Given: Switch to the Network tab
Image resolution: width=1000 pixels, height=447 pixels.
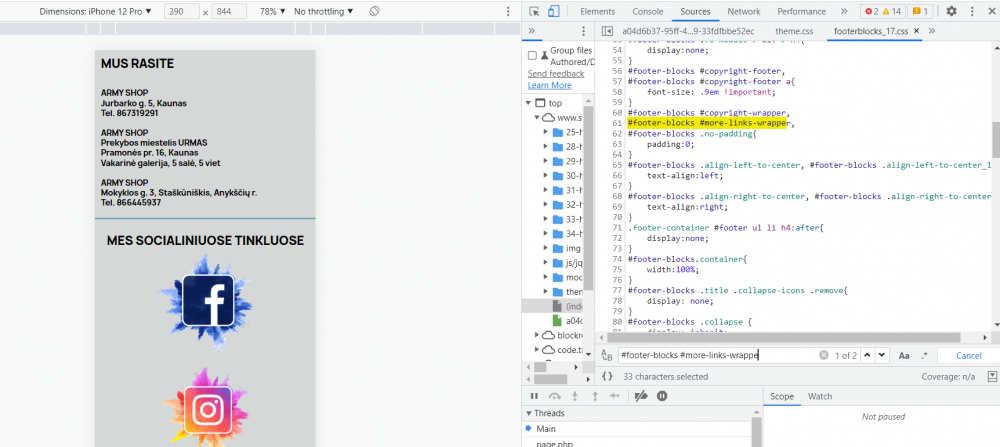Looking at the screenshot, I should pyautogui.click(x=743, y=11).
